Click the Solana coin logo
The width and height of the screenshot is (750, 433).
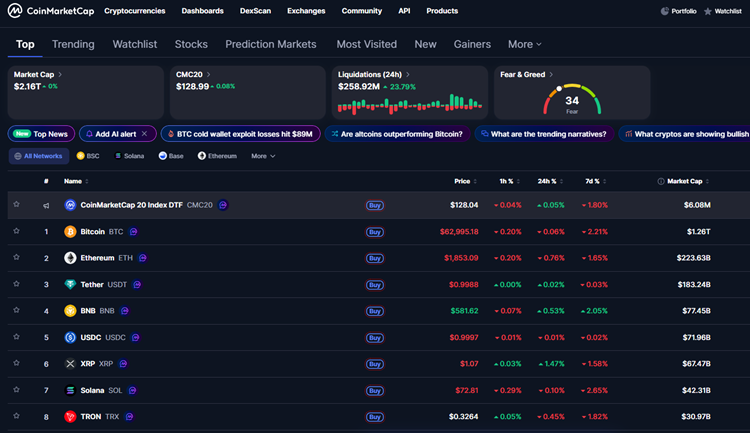70,390
